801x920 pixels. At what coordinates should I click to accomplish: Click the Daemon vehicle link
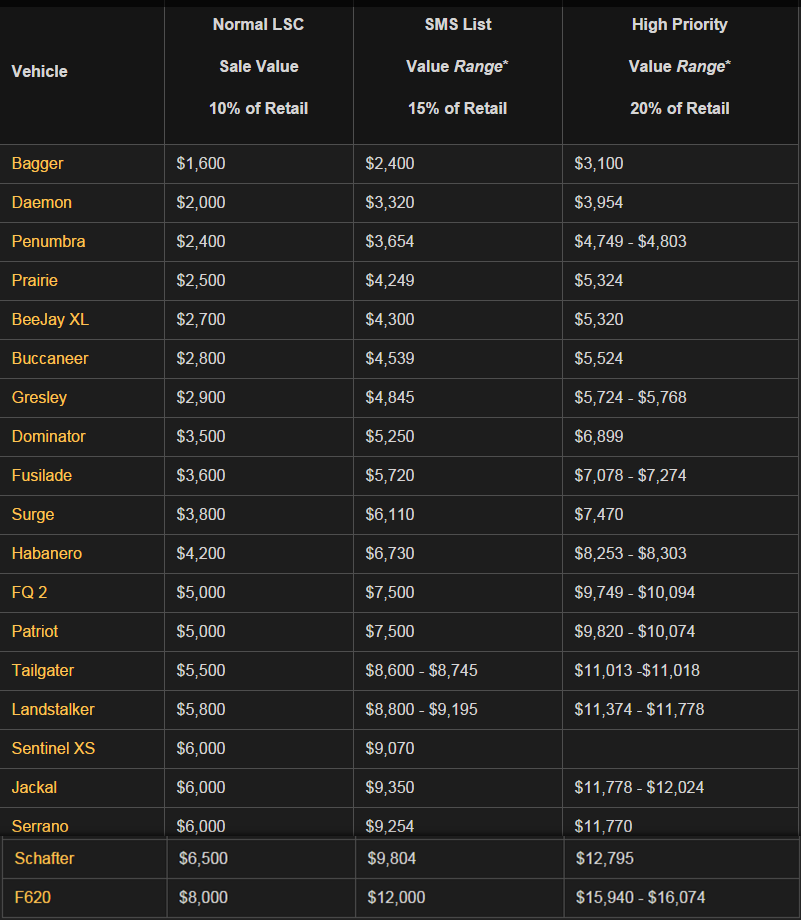click(x=42, y=202)
